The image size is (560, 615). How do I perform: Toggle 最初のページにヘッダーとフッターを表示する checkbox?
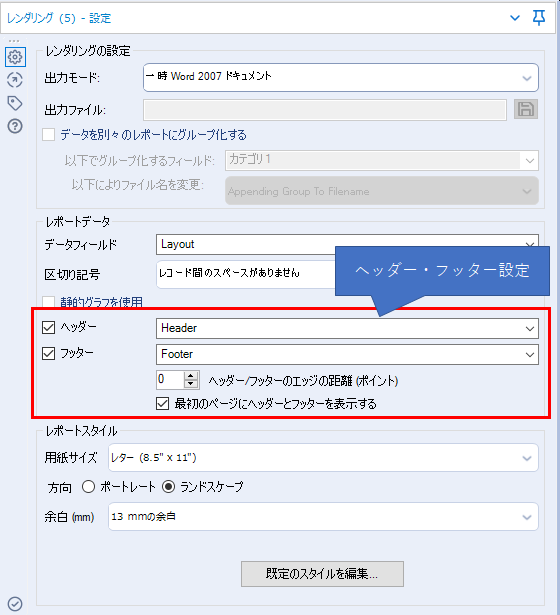click(x=162, y=404)
